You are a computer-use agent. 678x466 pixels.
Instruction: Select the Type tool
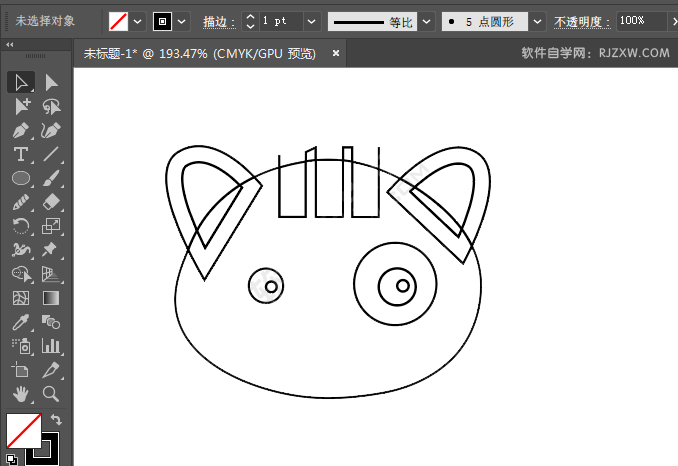(x=20, y=155)
